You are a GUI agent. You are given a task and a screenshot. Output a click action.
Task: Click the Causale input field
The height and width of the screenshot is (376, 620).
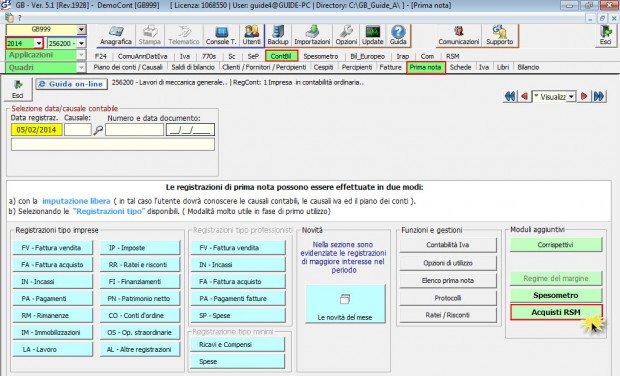click(x=78, y=130)
